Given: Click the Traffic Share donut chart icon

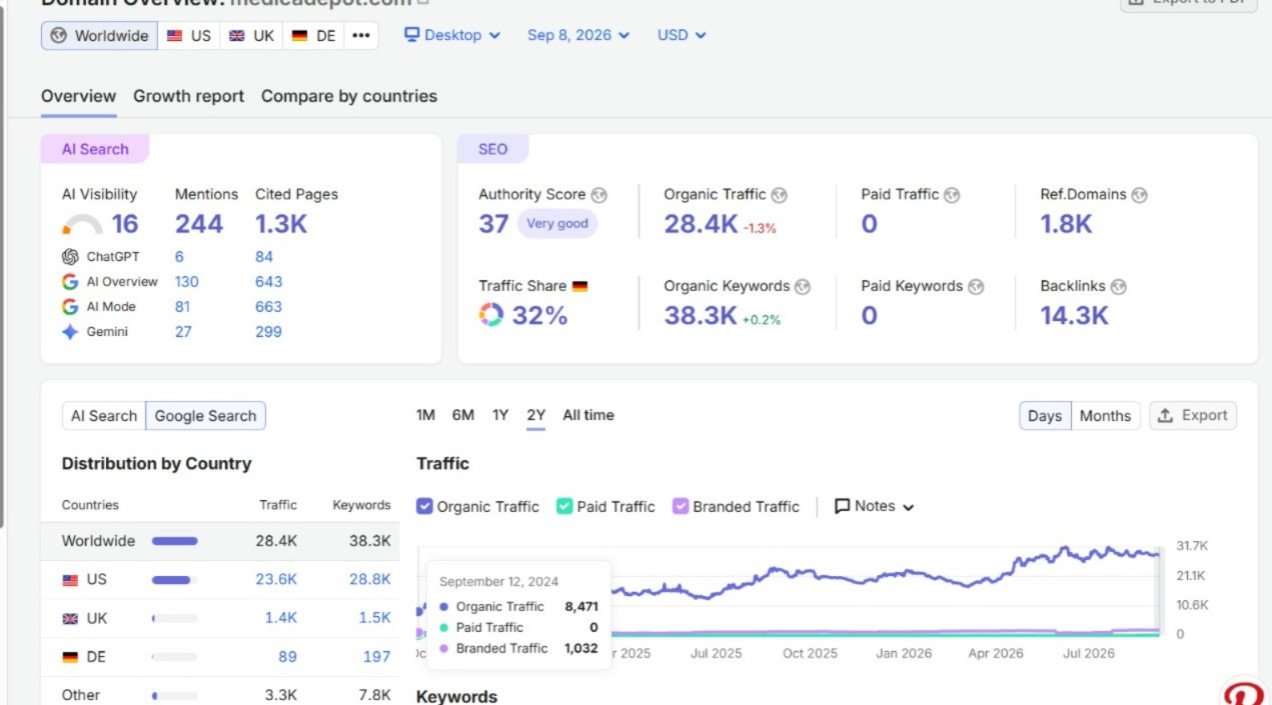Looking at the screenshot, I should pyautogui.click(x=491, y=315).
